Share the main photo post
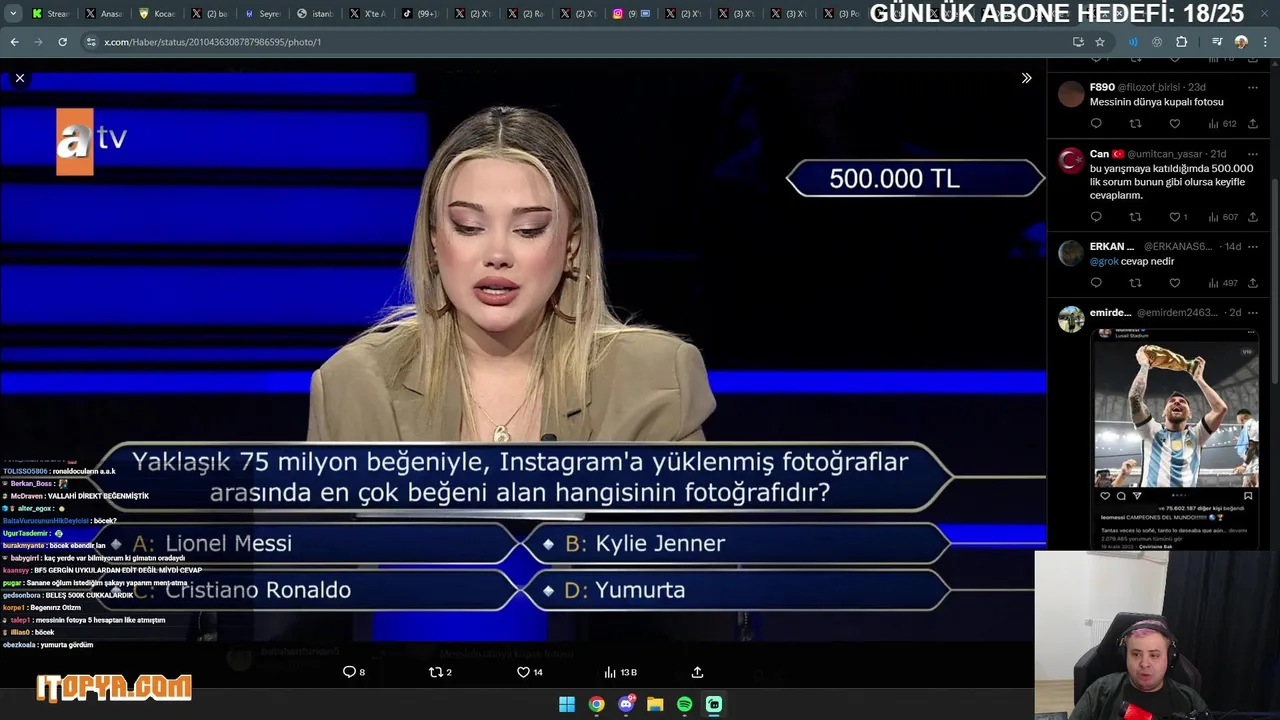This screenshot has height=720, width=1280. click(697, 672)
